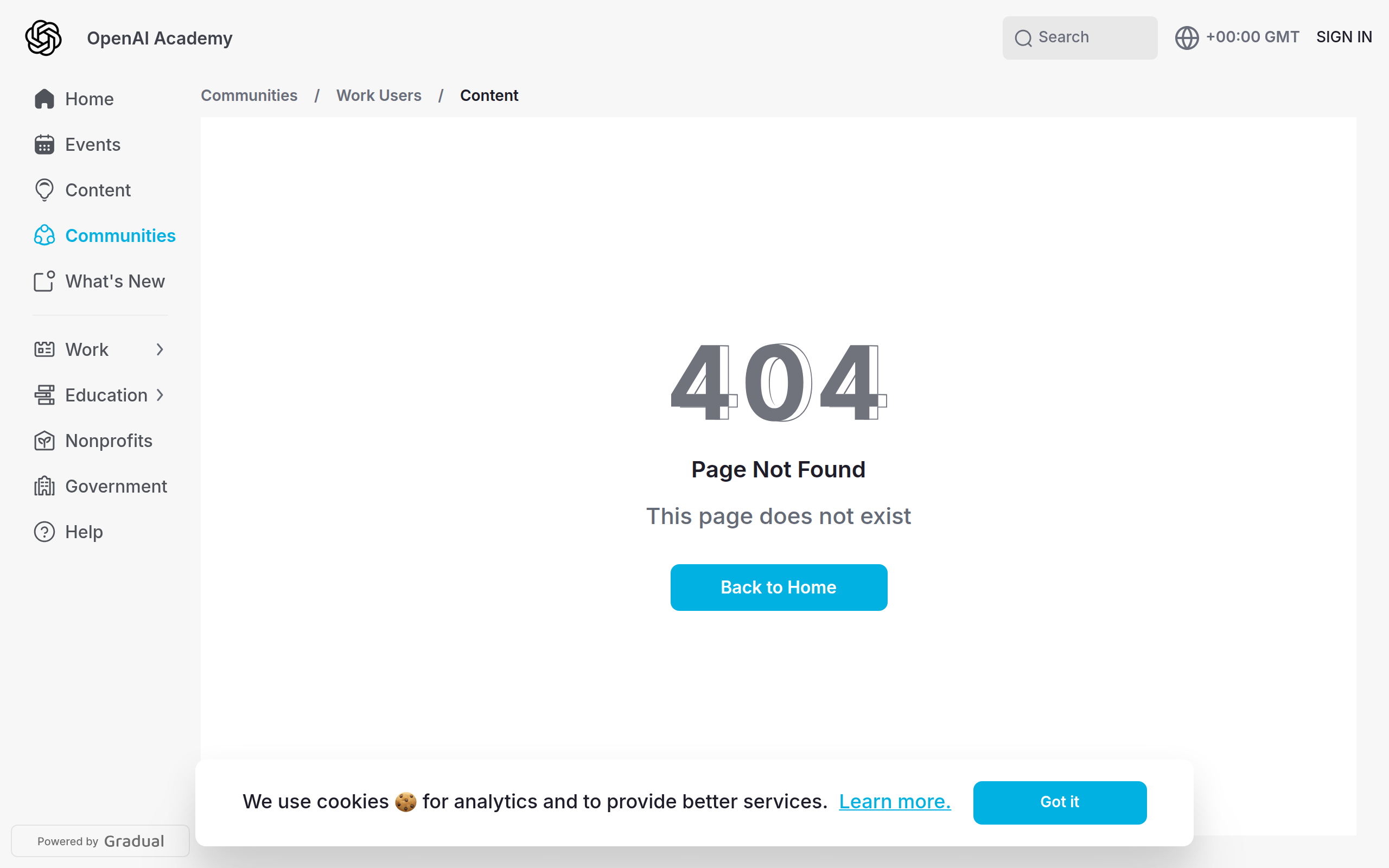This screenshot has width=1389, height=868.
Task: Open the +00:00 GMT timezone selector
Action: click(1252, 37)
